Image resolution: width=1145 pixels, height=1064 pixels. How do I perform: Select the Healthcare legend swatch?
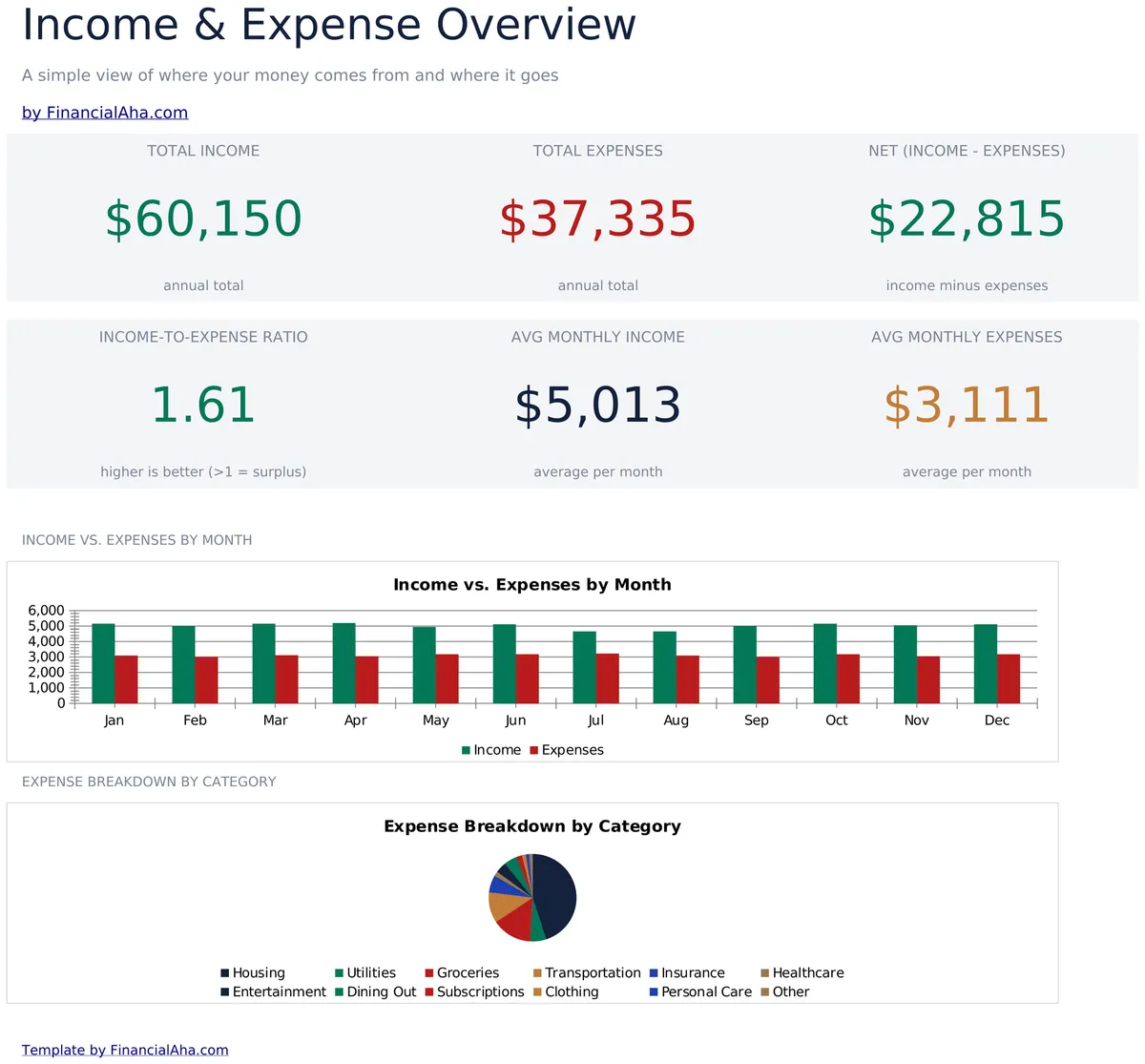point(765,973)
